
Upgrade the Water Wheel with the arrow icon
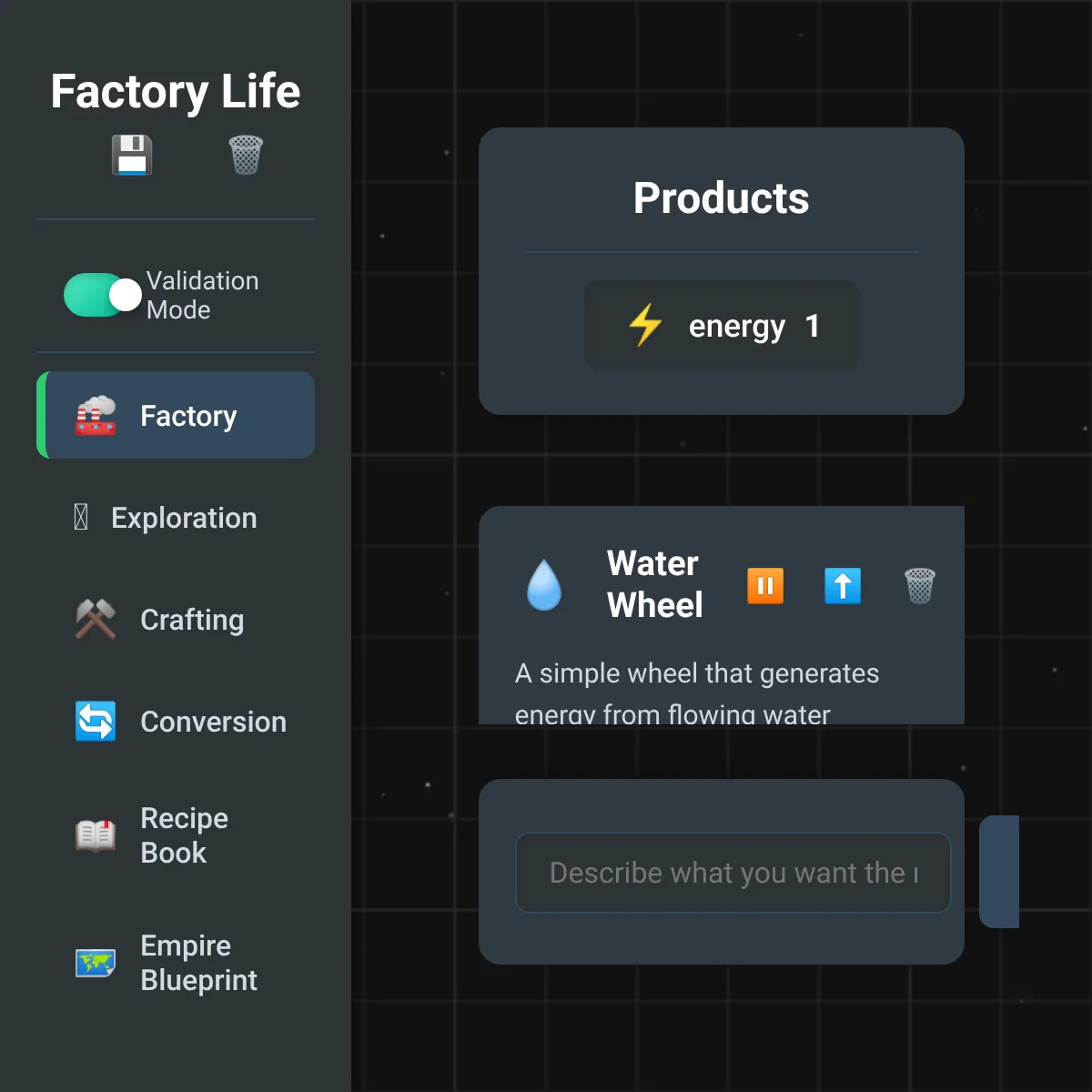pyautogui.click(x=843, y=585)
